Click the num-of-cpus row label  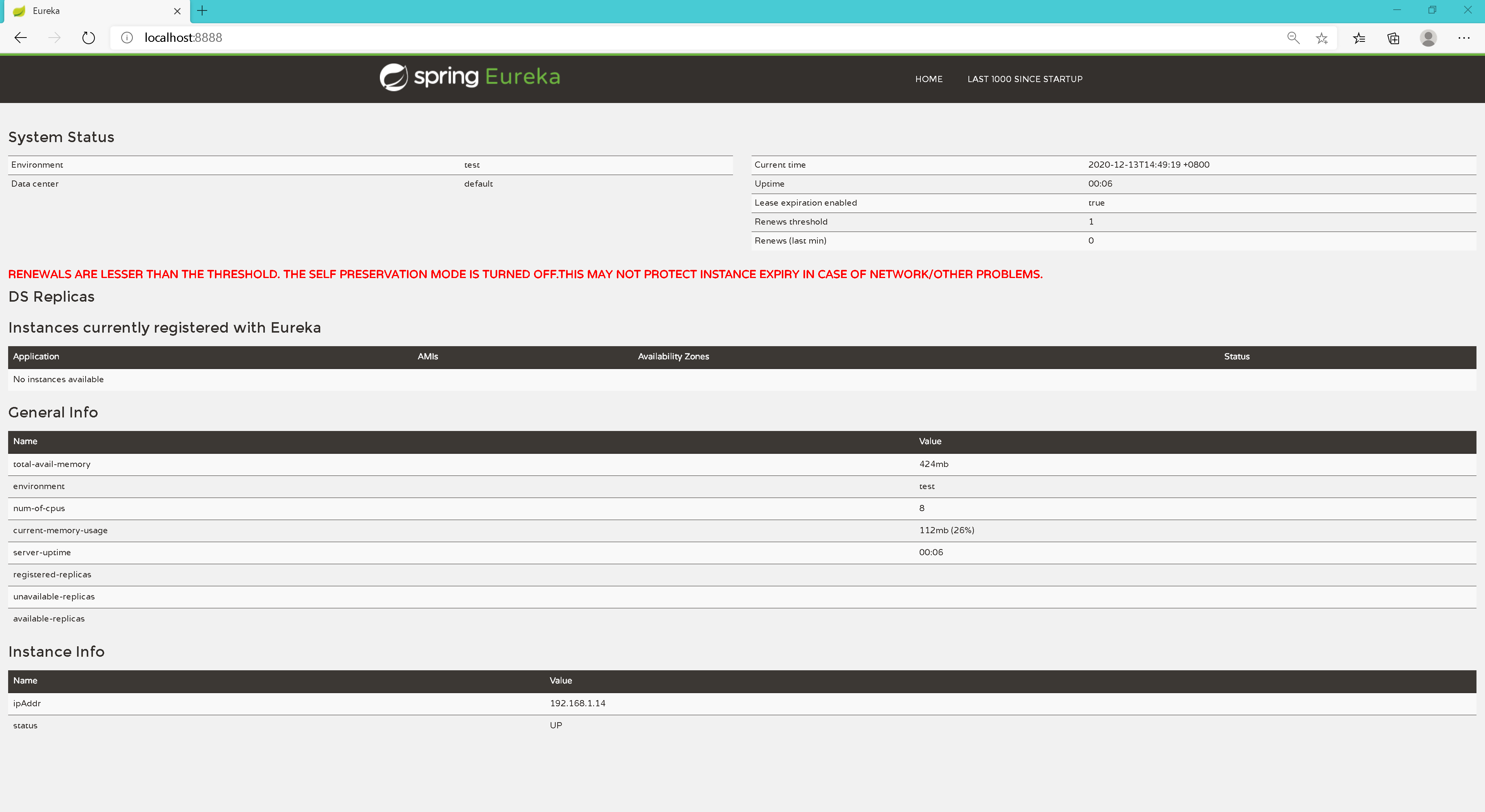tap(39, 508)
